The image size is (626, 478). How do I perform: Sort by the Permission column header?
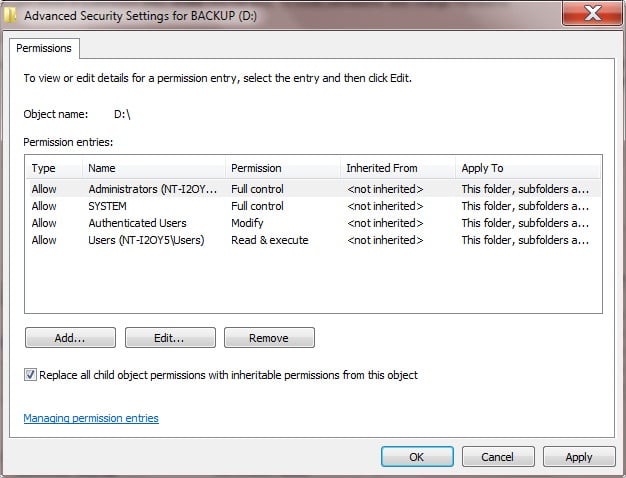click(x=280, y=168)
